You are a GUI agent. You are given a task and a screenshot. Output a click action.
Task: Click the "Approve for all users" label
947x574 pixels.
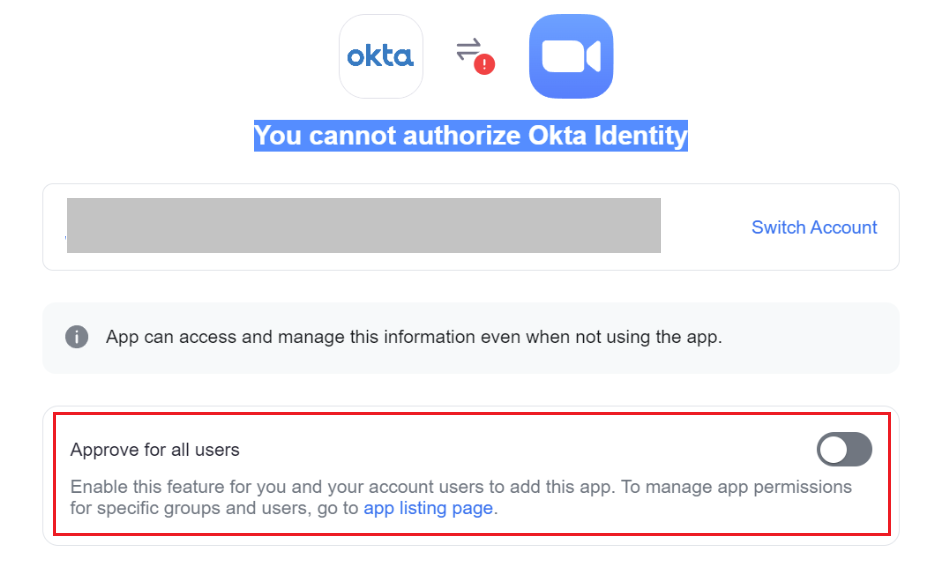point(155,450)
